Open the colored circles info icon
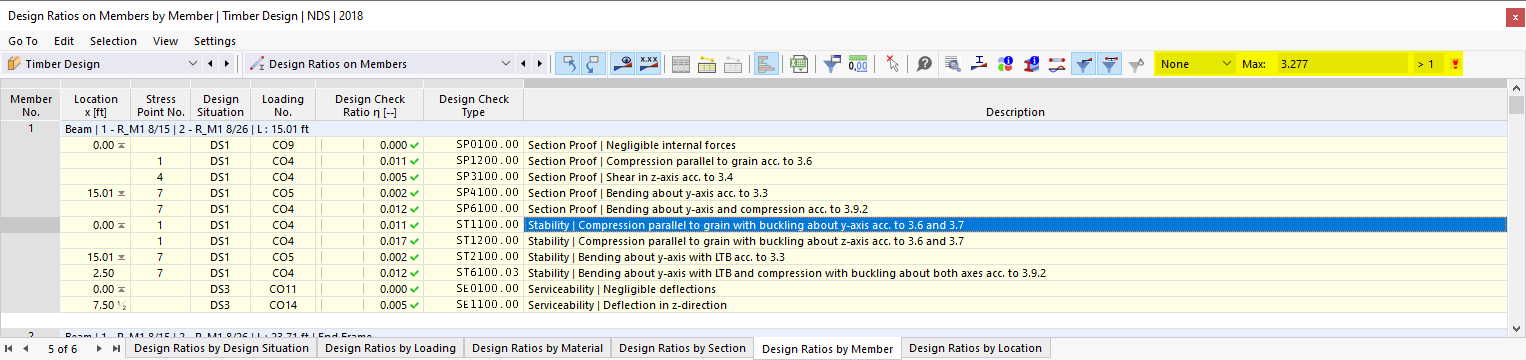 pyautogui.click(x=1006, y=63)
